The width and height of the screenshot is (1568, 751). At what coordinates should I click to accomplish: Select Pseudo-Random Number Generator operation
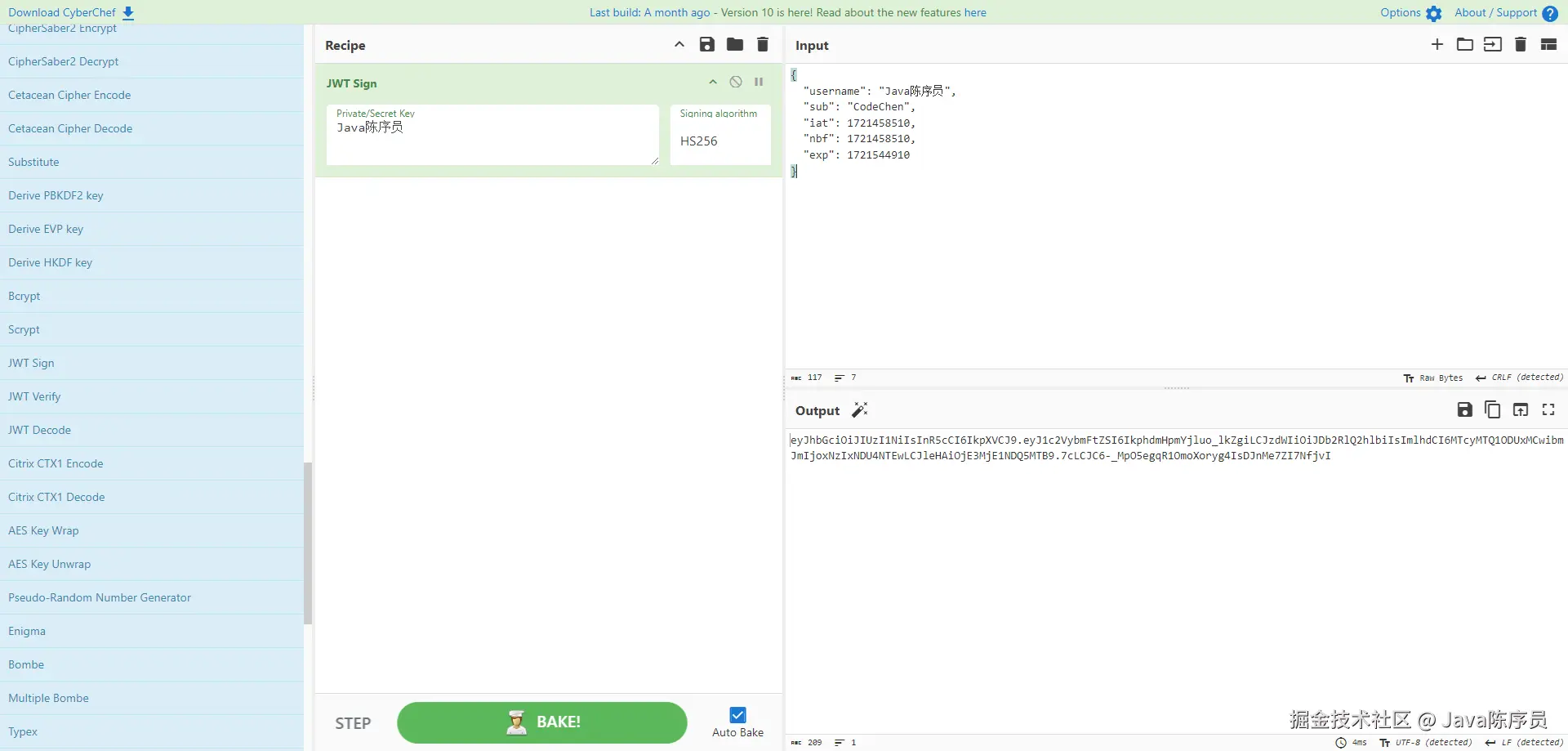click(151, 597)
